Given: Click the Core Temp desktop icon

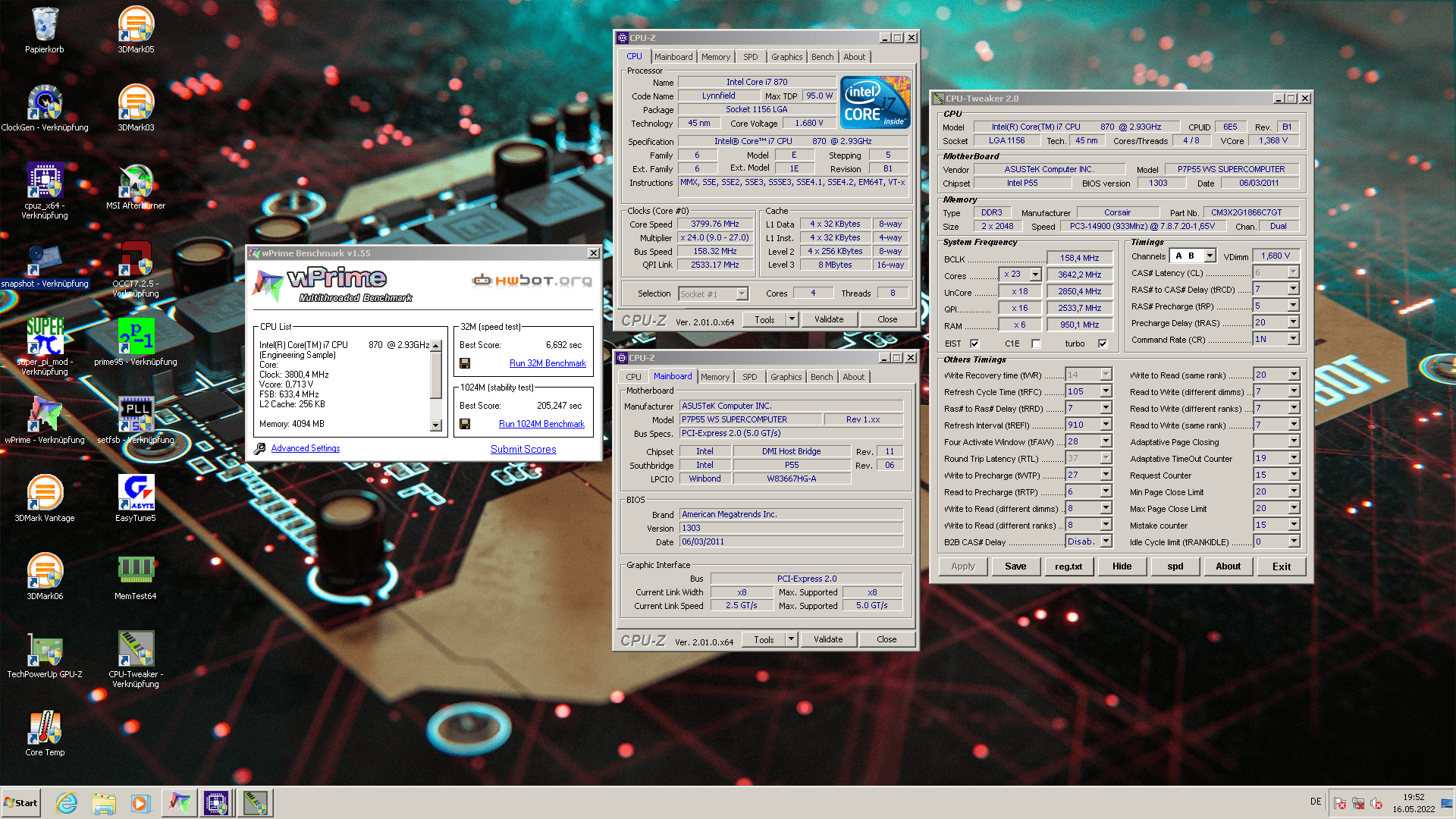Looking at the screenshot, I should coord(45,731).
